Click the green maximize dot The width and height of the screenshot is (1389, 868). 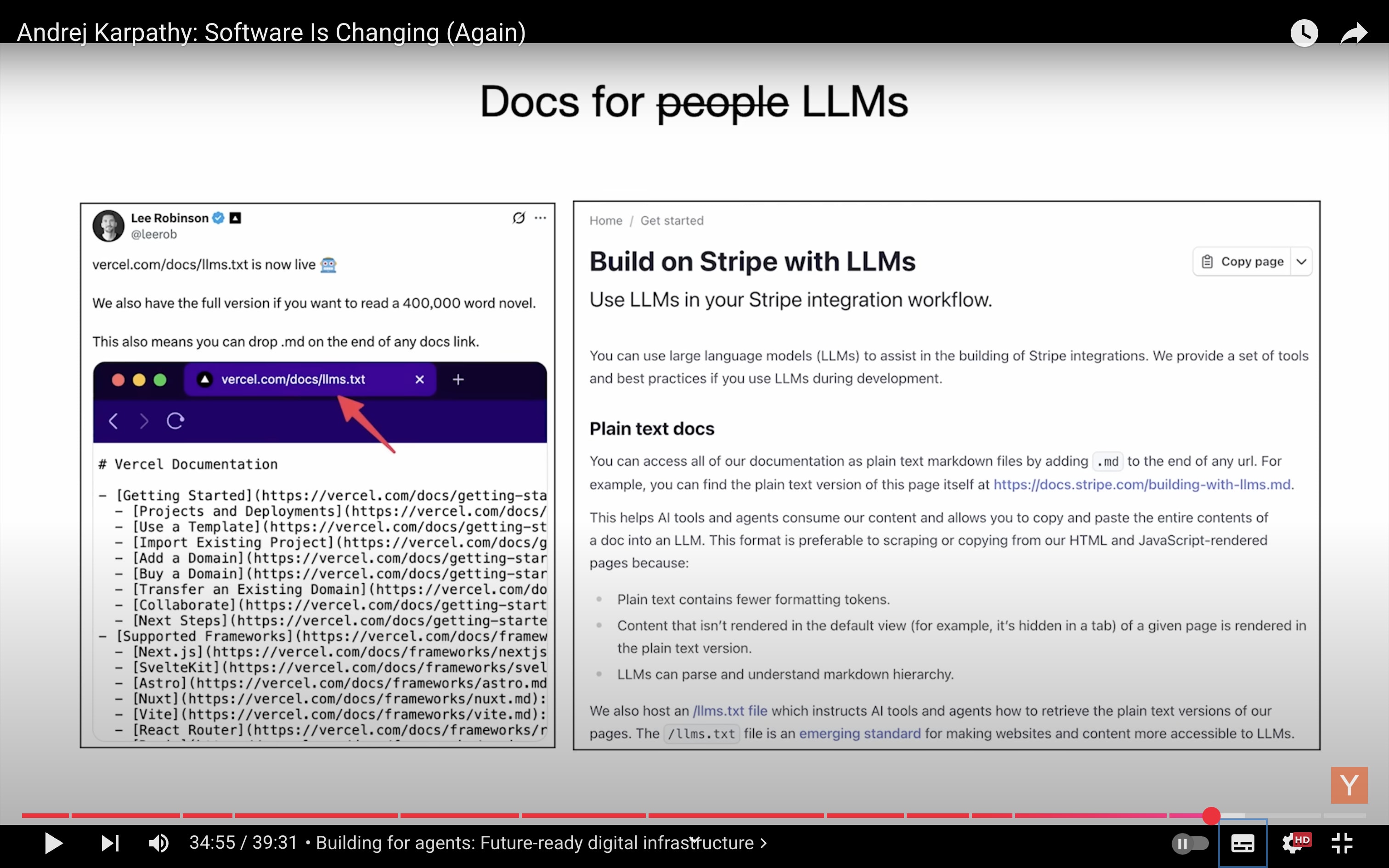tap(160, 379)
